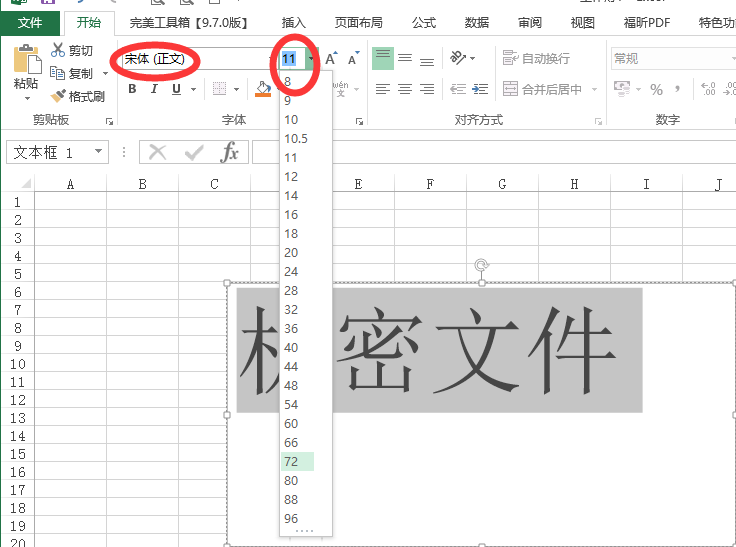The image size is (736, 547).
Task: Open clipboard pane dialog launcher
Action: tap(109, 122)
